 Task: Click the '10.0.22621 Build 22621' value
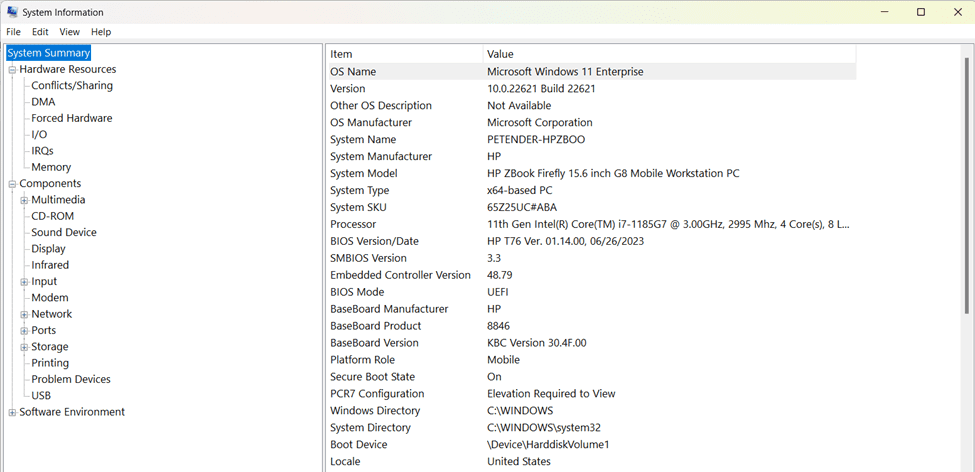tap(541, 88)
